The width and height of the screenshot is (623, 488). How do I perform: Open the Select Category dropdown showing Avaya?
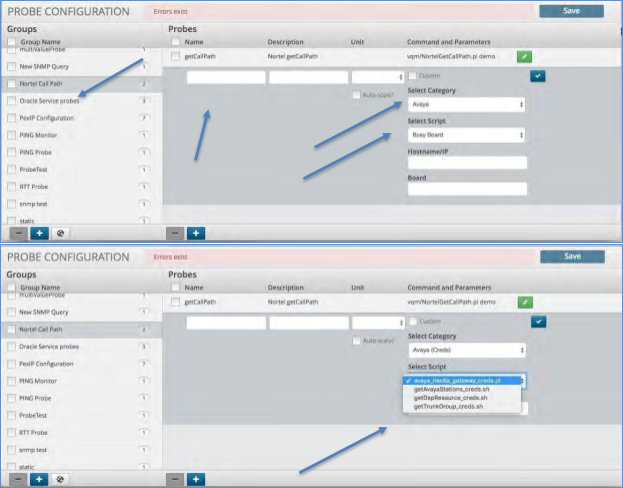(467, 104)
